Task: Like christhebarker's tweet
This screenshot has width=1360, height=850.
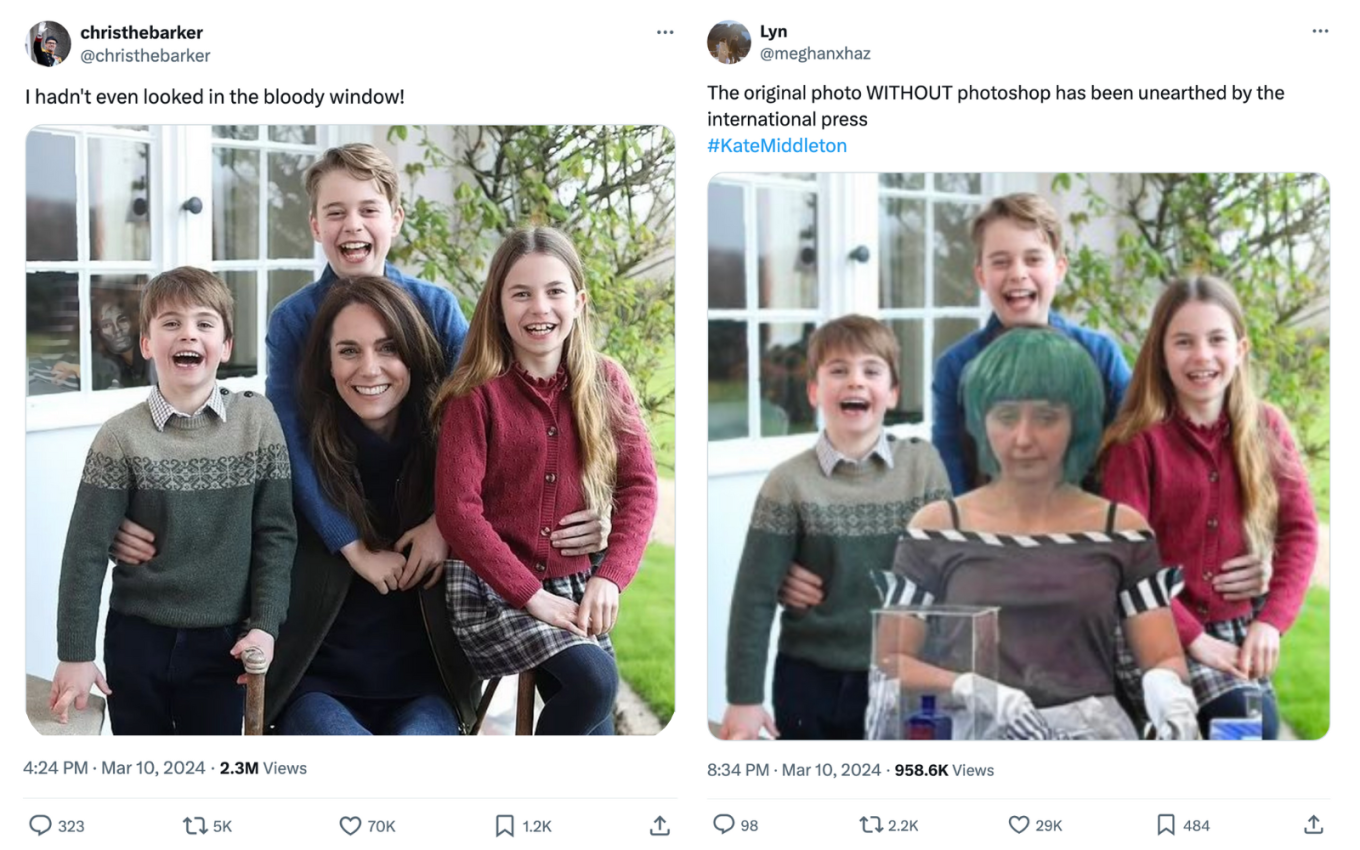Action: [x=350, y=825]
